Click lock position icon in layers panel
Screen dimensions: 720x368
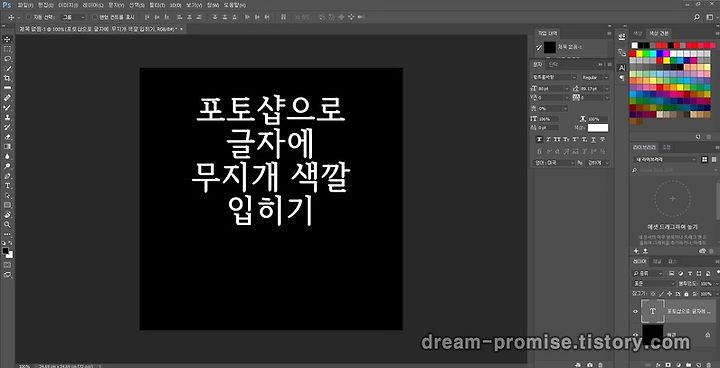(670, 293)
